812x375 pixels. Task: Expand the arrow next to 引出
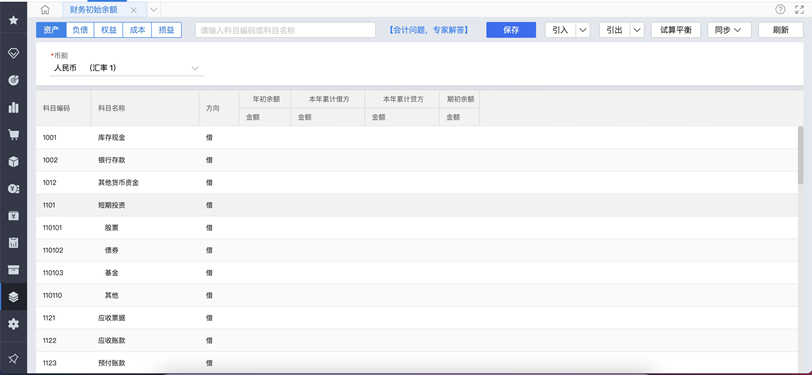pos(637,30)
